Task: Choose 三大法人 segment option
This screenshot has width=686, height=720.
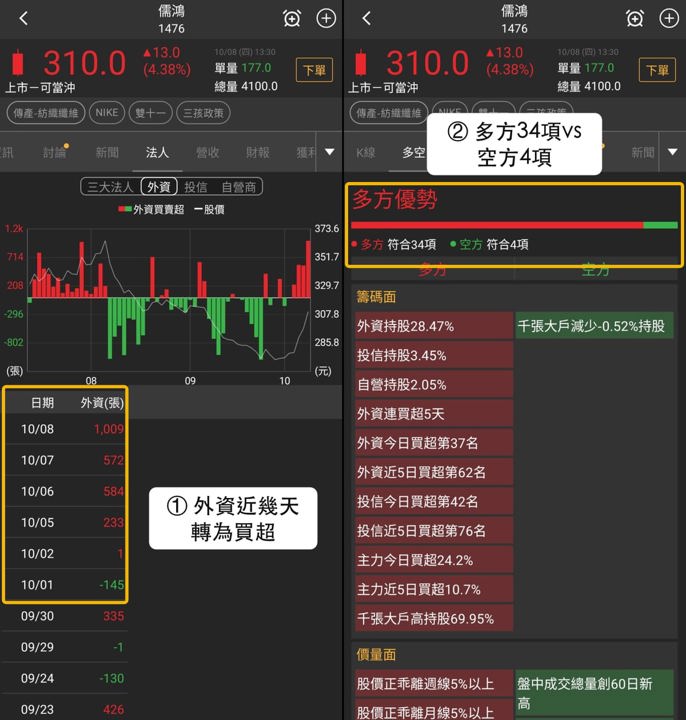Action: coord(110,187)
